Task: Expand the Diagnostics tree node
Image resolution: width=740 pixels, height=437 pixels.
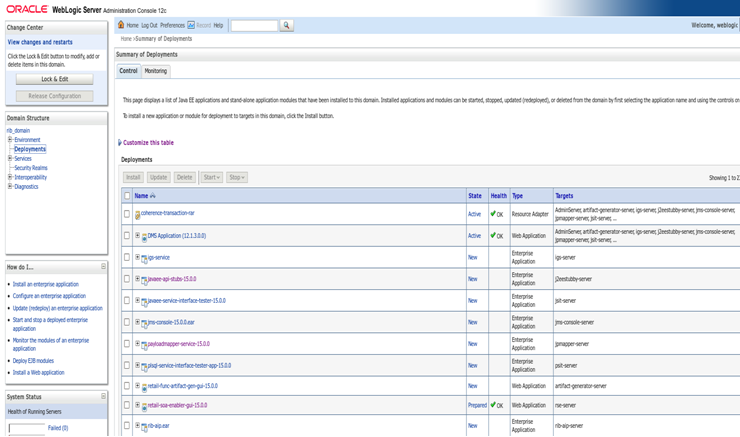Action: point(10,186)
